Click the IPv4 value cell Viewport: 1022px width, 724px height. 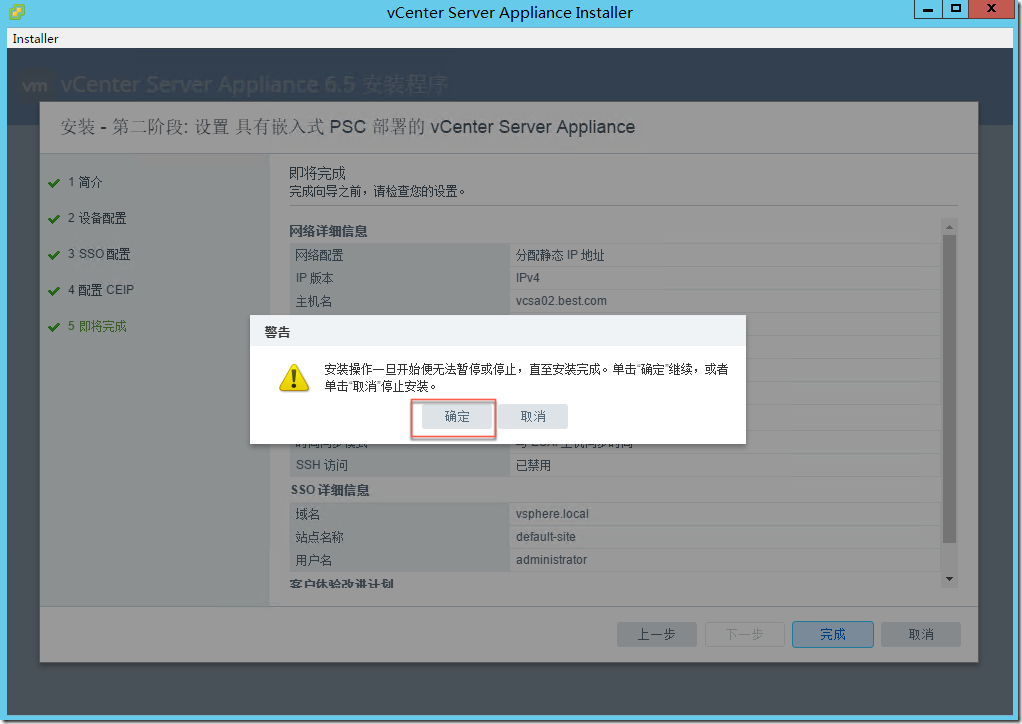coord(725,278)
